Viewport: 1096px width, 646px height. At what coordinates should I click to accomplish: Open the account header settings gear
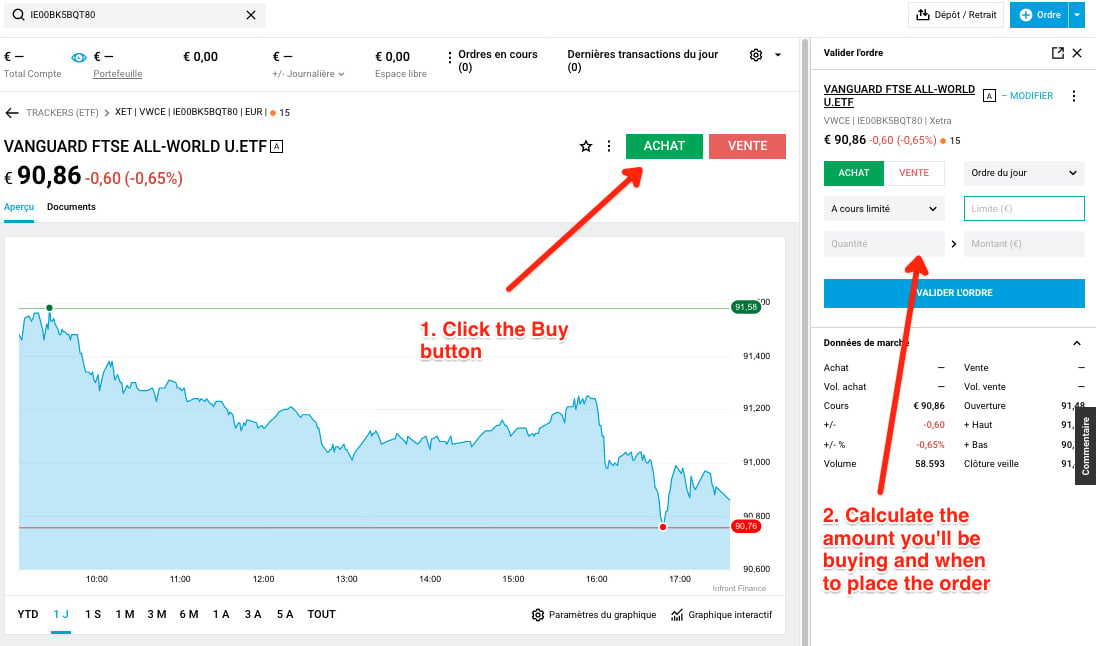point(756,55)
